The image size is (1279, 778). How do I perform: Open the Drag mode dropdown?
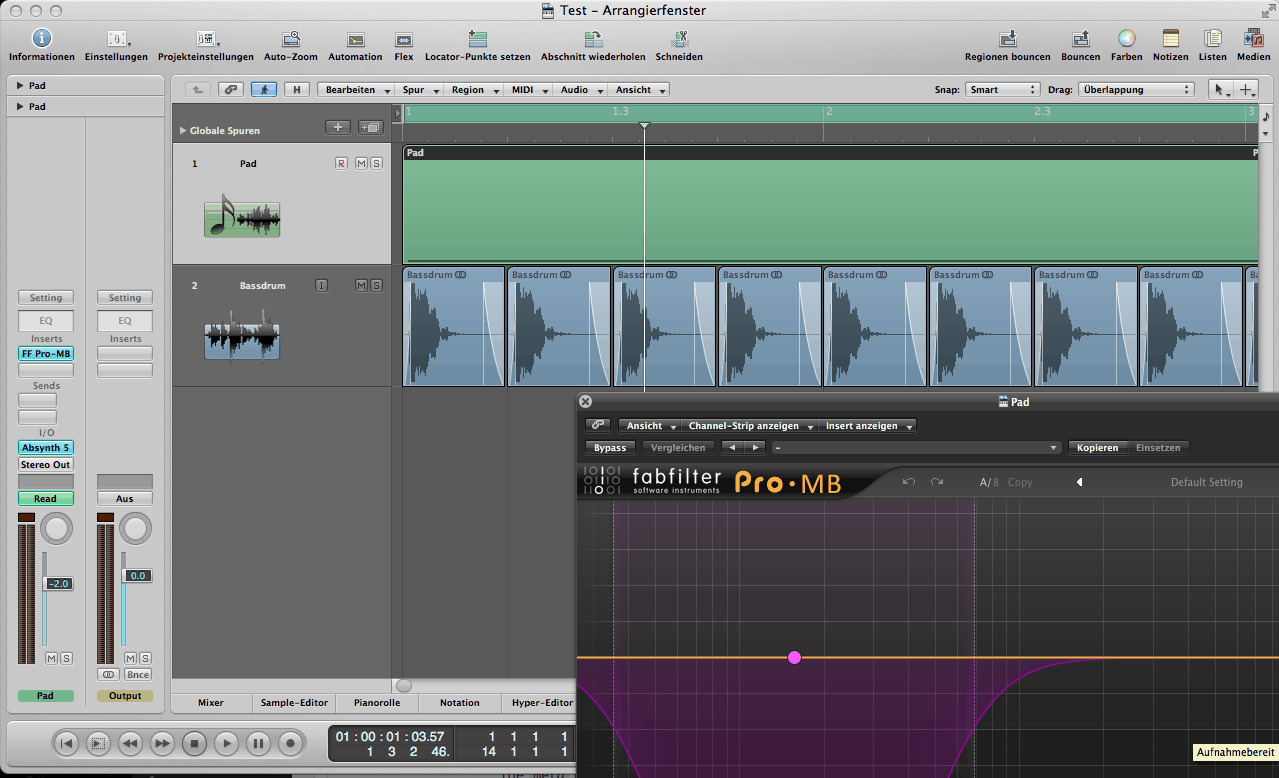point(1136,90)
